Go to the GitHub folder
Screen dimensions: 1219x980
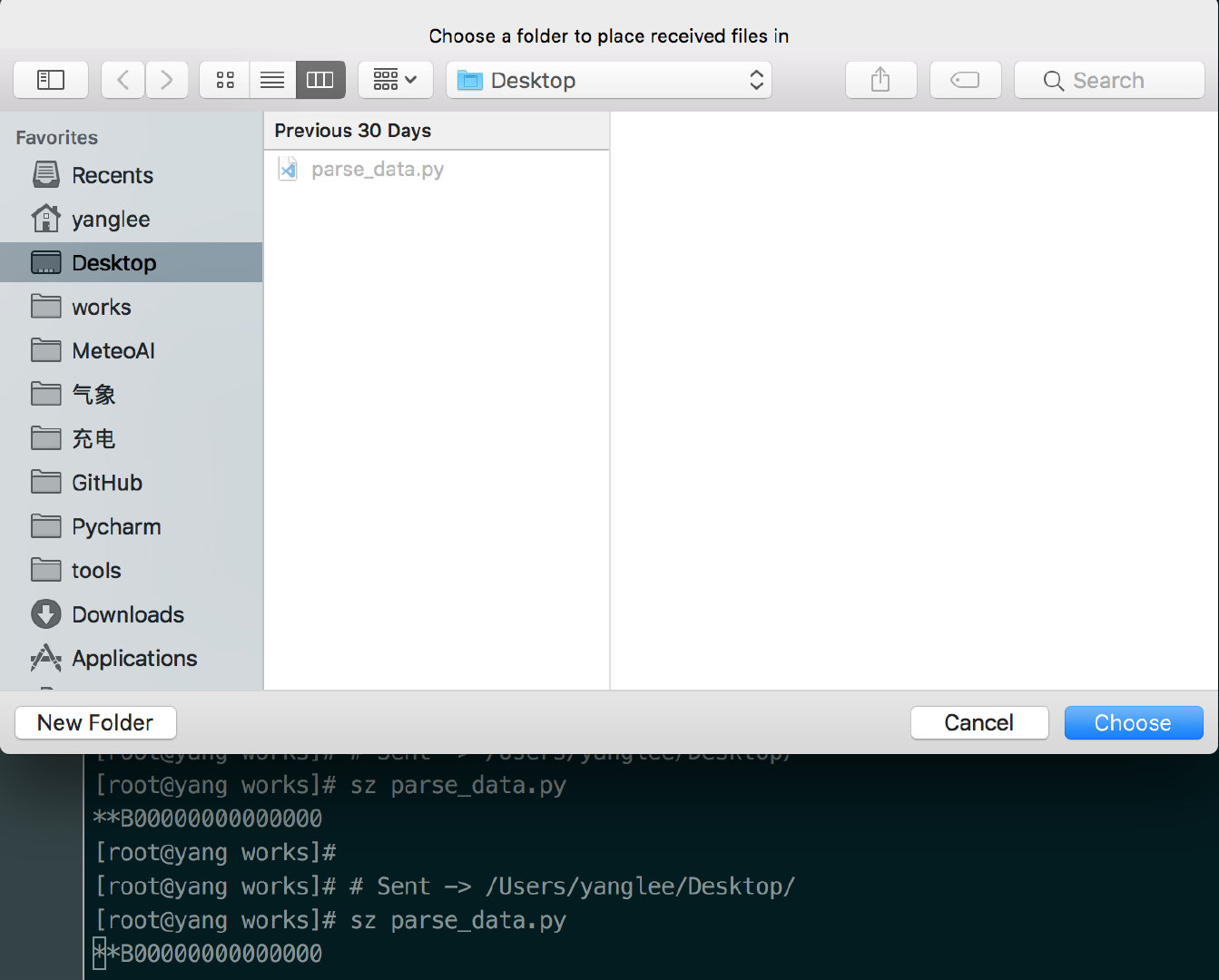106,483
